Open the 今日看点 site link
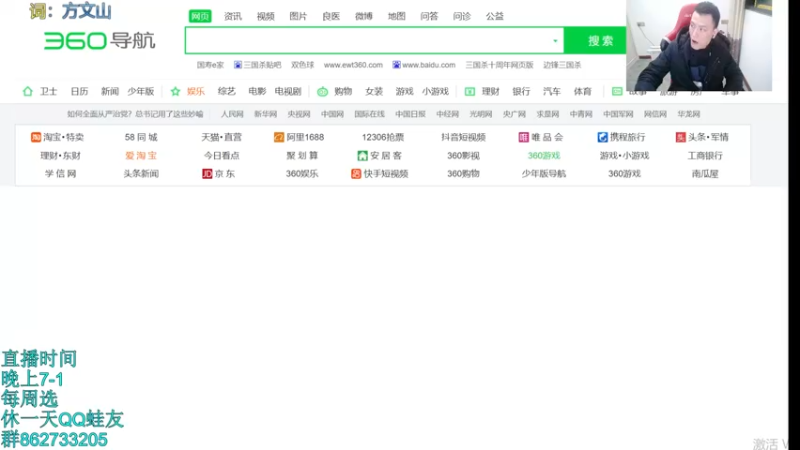 click(x=221, y=156)
